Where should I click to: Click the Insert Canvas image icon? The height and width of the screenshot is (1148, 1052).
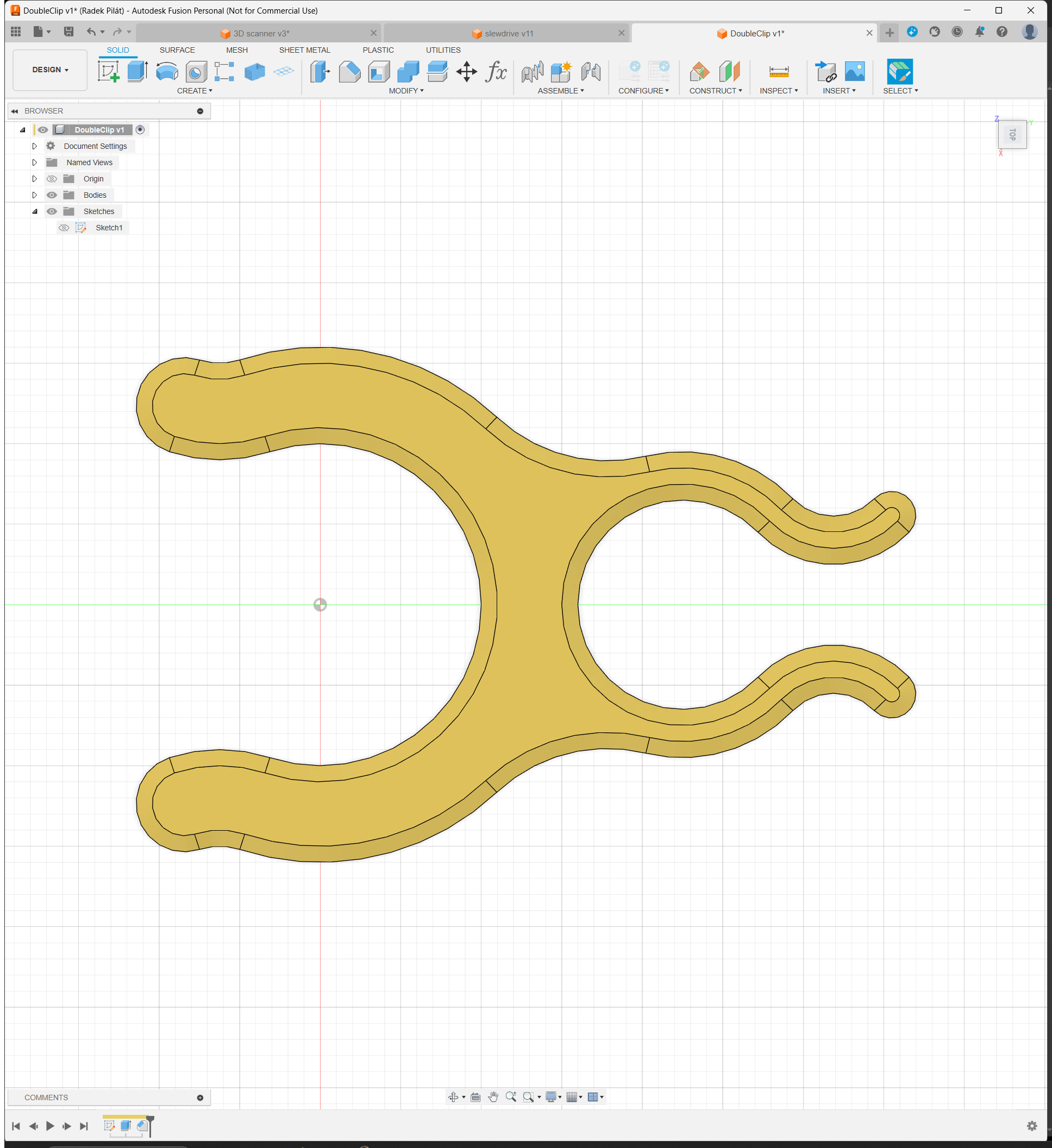(x=854, y=72)
